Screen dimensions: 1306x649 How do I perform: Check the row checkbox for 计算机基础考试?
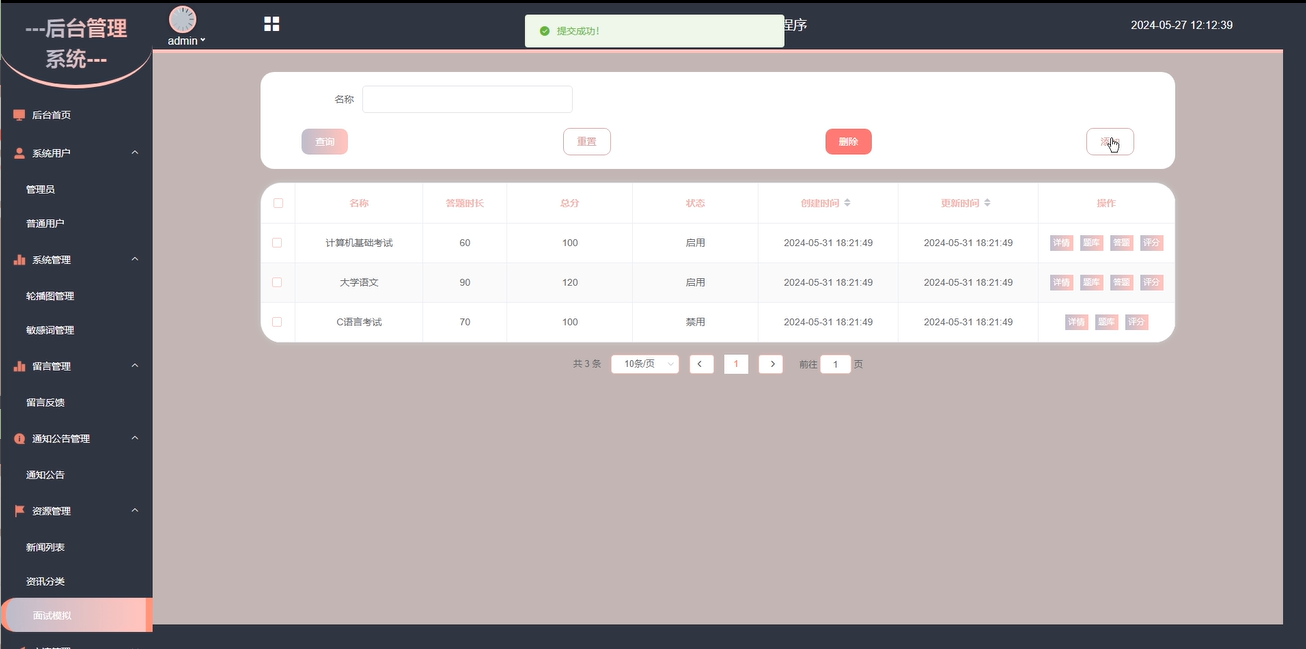(277, 243)
